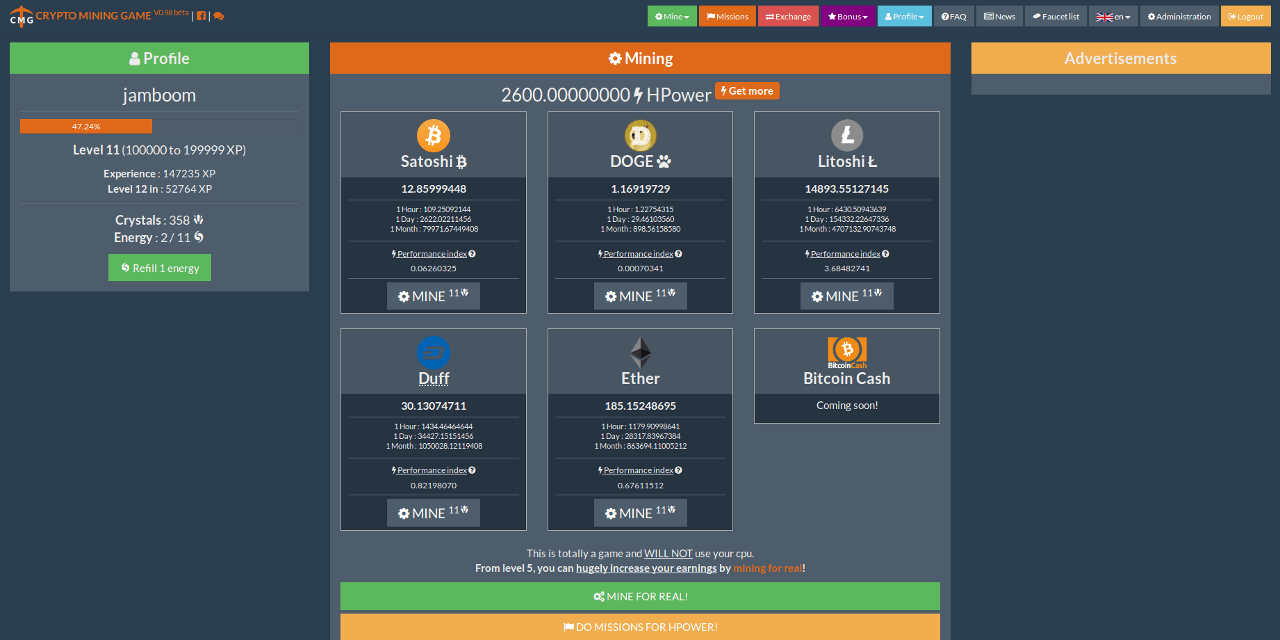Screen dimensions: 1280x640
Task: Click 'hugely increase your earnings' link
Action: click(x=646, y=568)
